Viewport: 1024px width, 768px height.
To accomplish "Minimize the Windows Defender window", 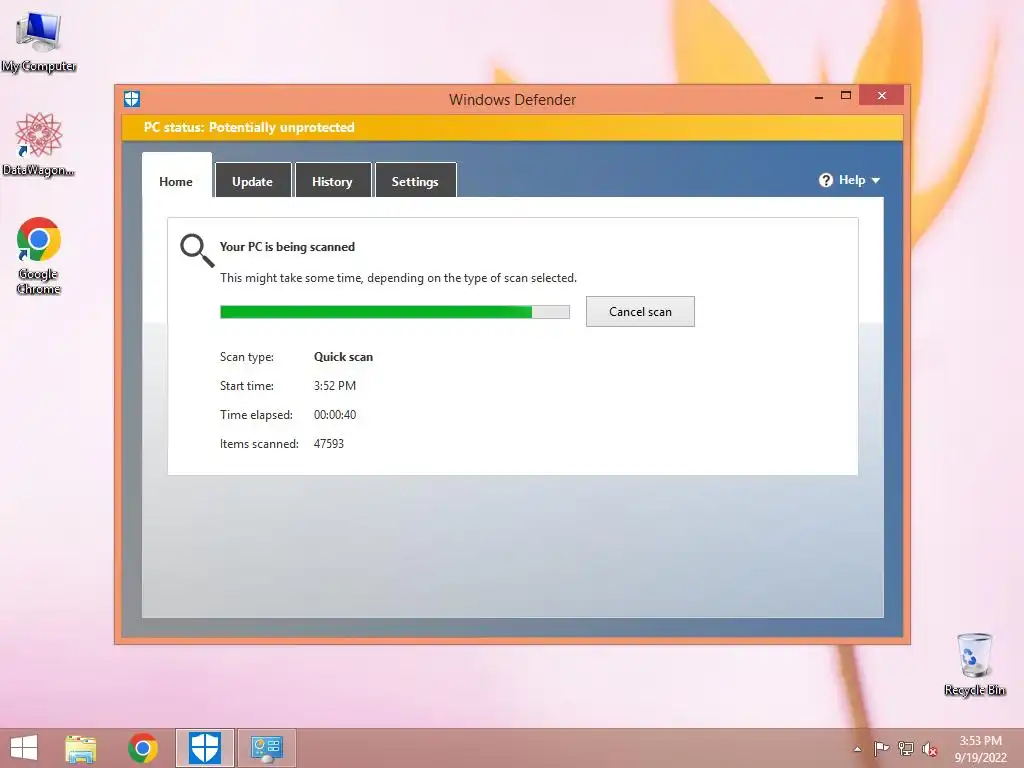I will [x=819, y=96].
